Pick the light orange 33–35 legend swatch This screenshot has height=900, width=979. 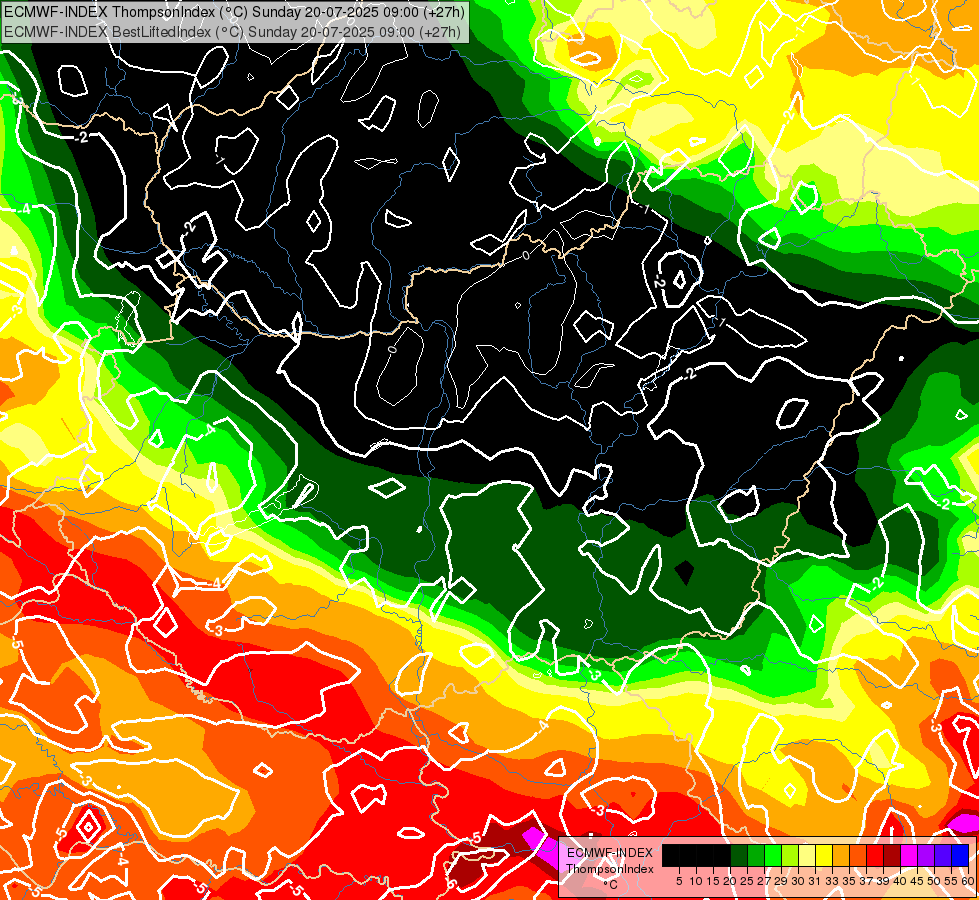(841, 856)
